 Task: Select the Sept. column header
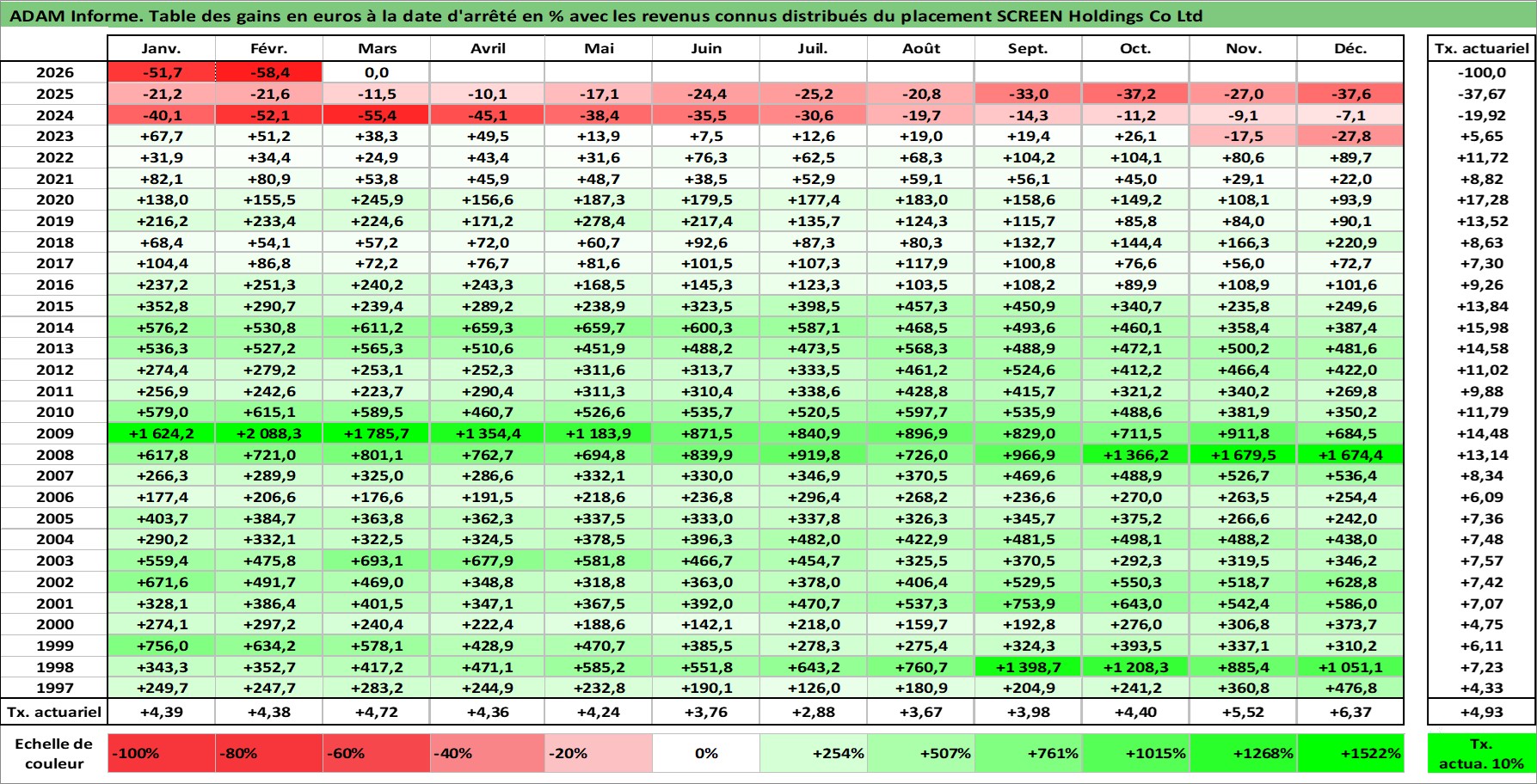coord(1029,49)
